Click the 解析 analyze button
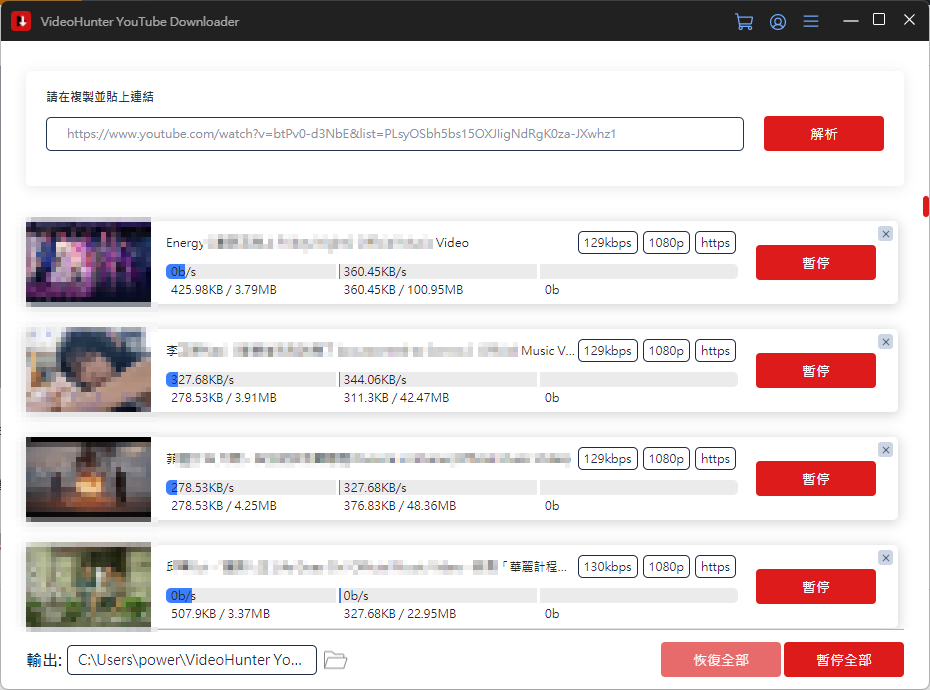 pyautogui.click(x=823, y=134)
